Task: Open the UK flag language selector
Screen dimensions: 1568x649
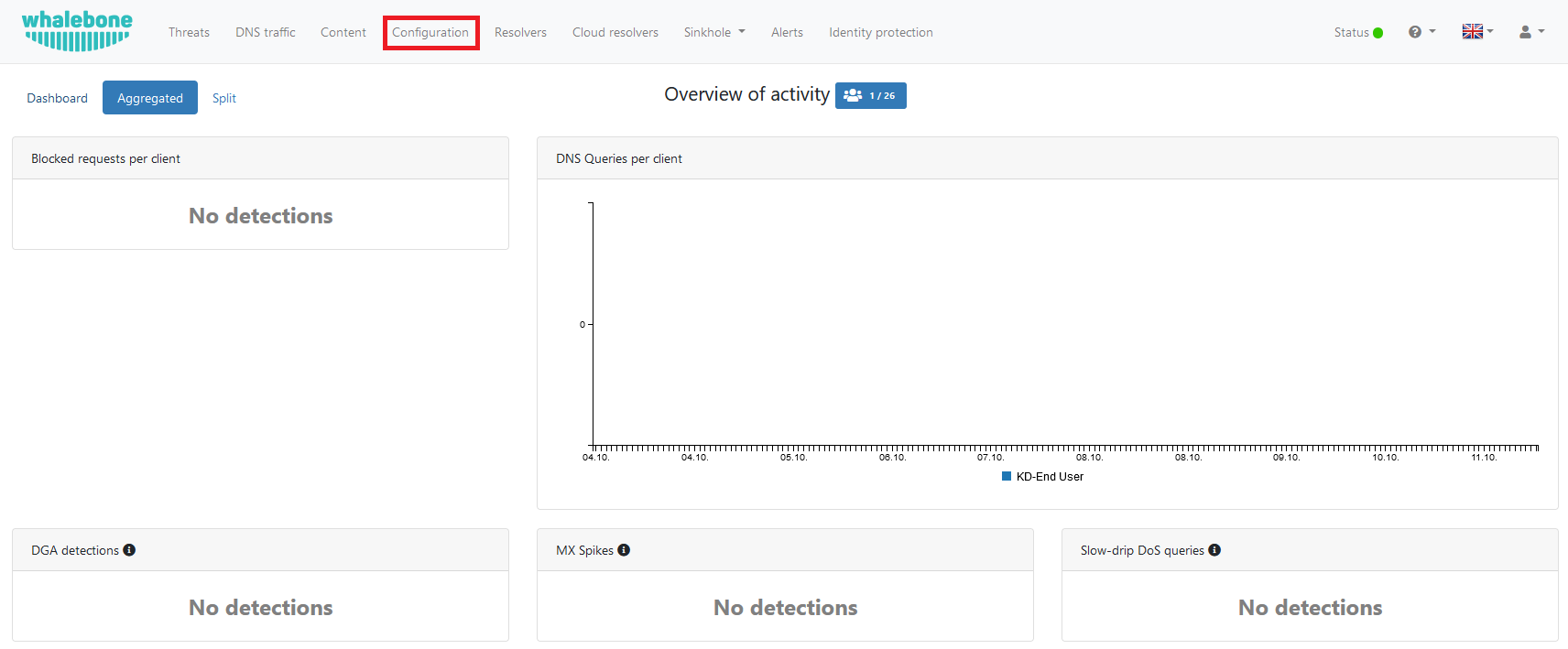Action: pyautogui.click(x=1476, y=32)
